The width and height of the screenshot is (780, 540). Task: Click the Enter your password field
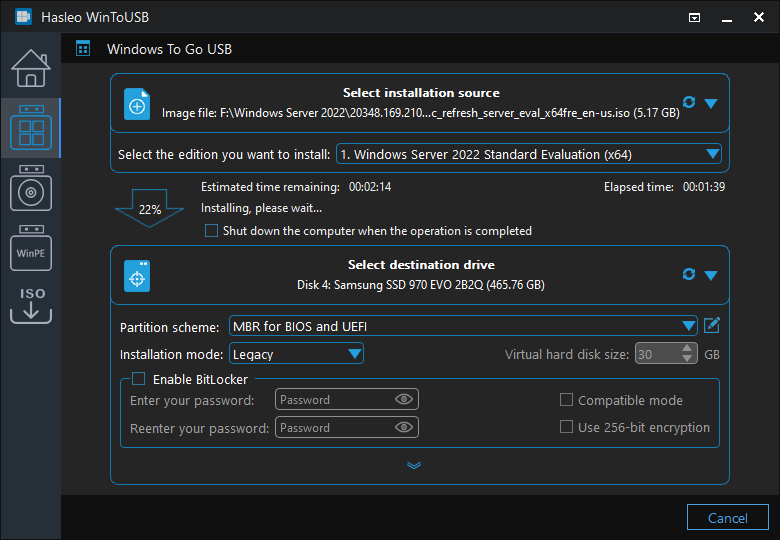pos(347,399)
